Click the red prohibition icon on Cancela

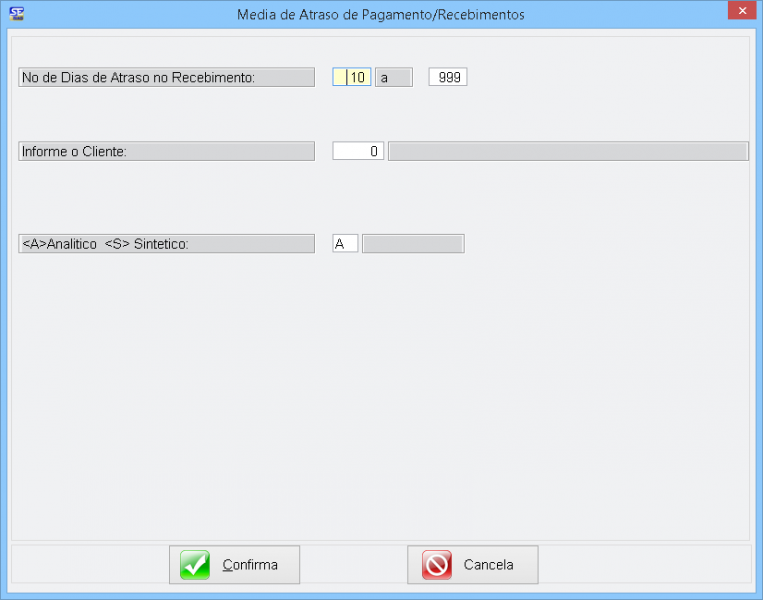pyautogui.click(x=436, y=565)
